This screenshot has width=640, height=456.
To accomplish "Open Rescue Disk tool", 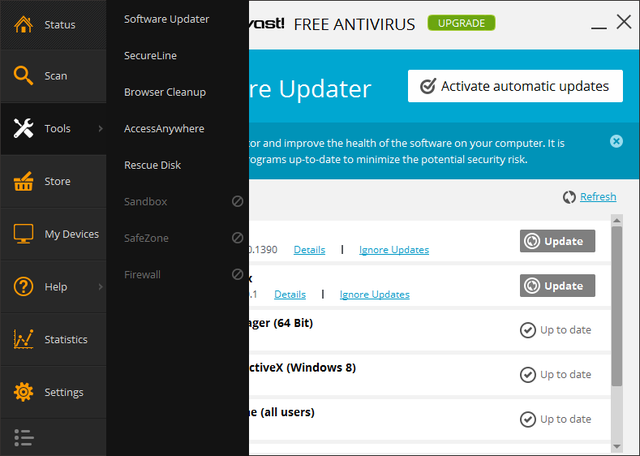I will point(152,165).
